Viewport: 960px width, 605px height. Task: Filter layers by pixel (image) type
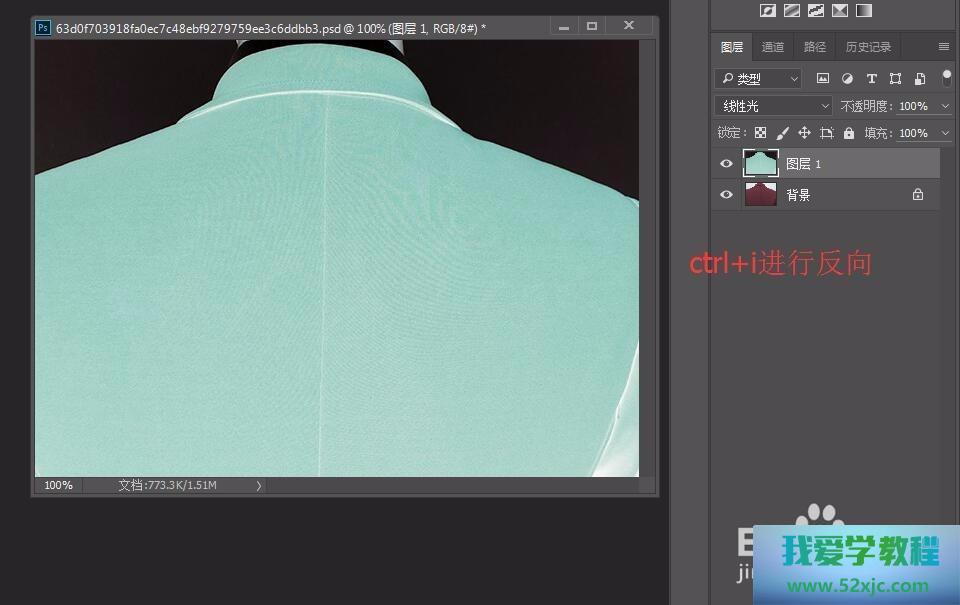(823, 78)
